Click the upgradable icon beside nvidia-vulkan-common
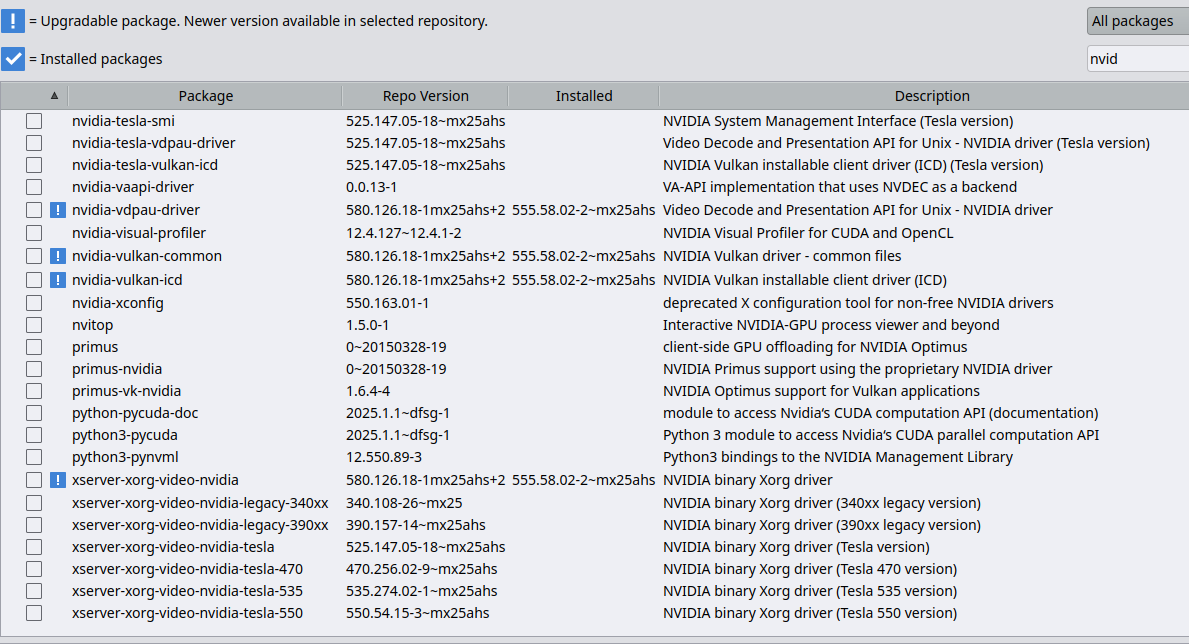The height and width of the screenshot is (644, 1189). coord(58,256)
